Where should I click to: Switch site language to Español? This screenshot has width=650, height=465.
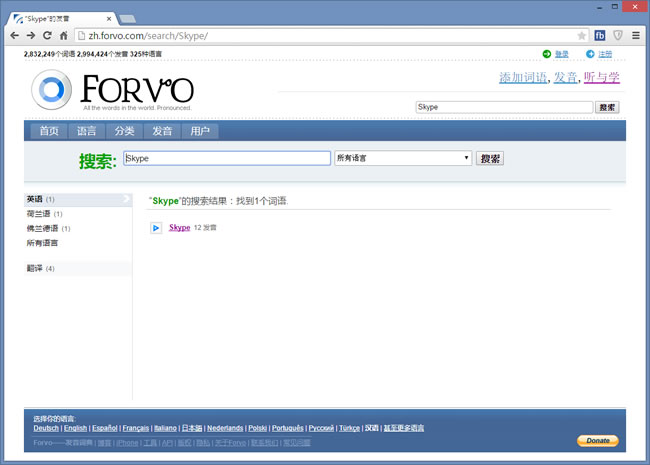pos(104,428)
